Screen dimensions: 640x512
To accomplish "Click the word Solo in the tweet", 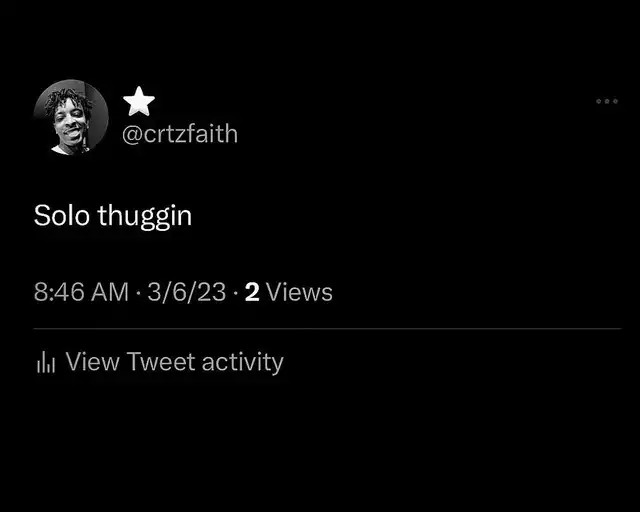I will tap(62, 215).
